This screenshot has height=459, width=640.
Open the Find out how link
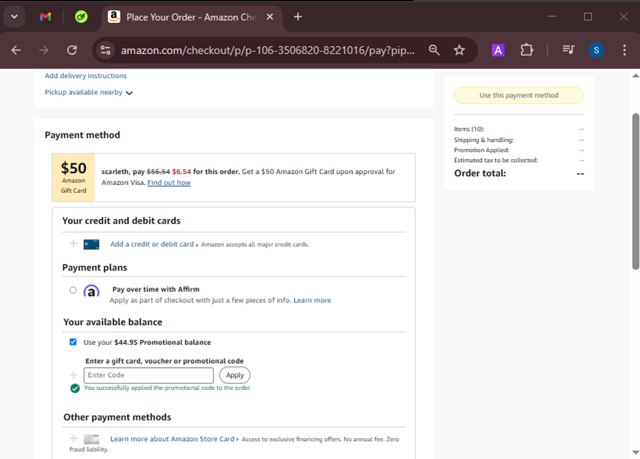coord(169,182)
